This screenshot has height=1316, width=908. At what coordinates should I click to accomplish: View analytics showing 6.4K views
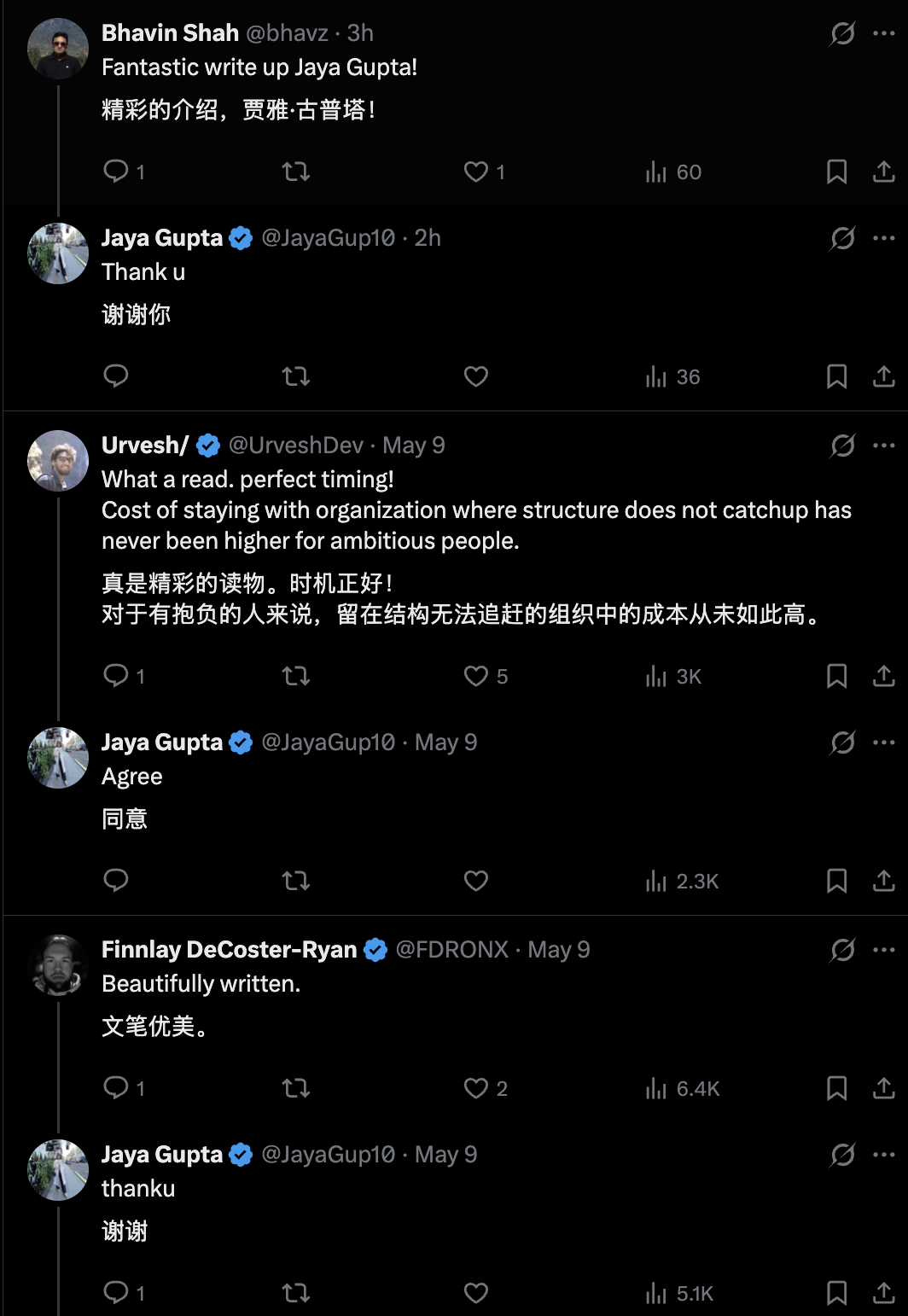coord(683,1088)
